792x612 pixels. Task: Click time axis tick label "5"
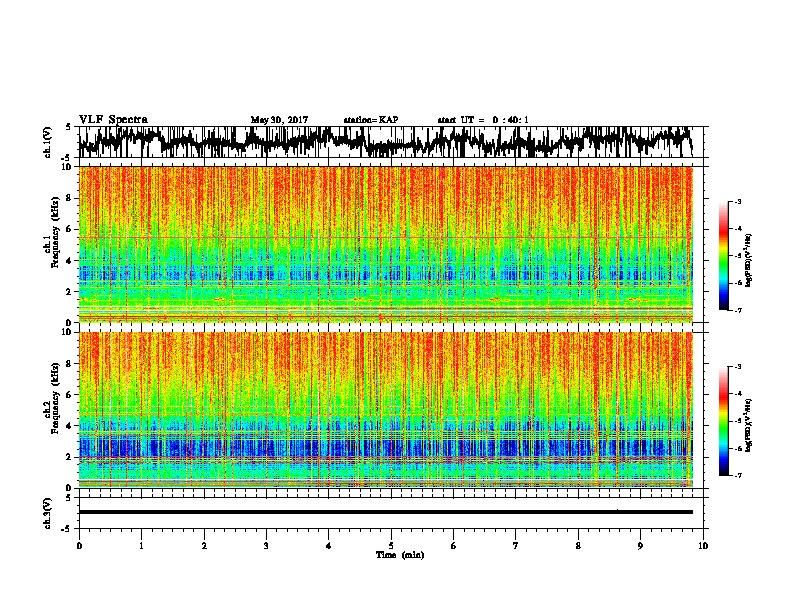391,546
